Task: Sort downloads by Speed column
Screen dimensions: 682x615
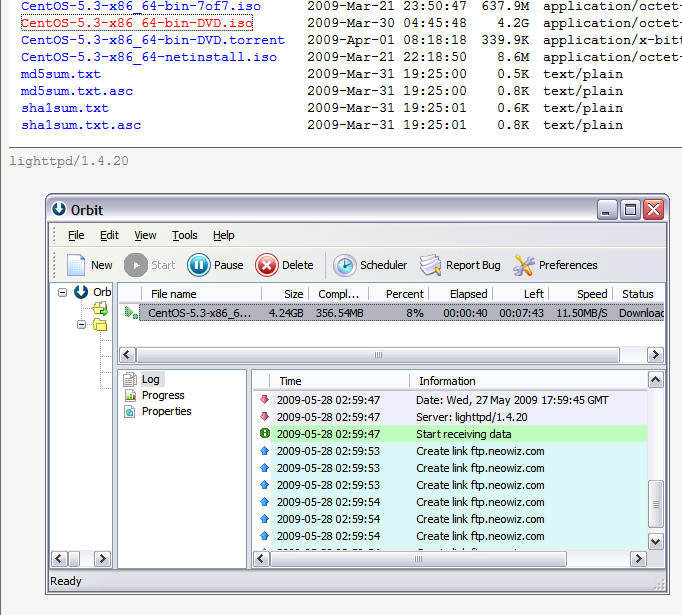Action: 581,294
